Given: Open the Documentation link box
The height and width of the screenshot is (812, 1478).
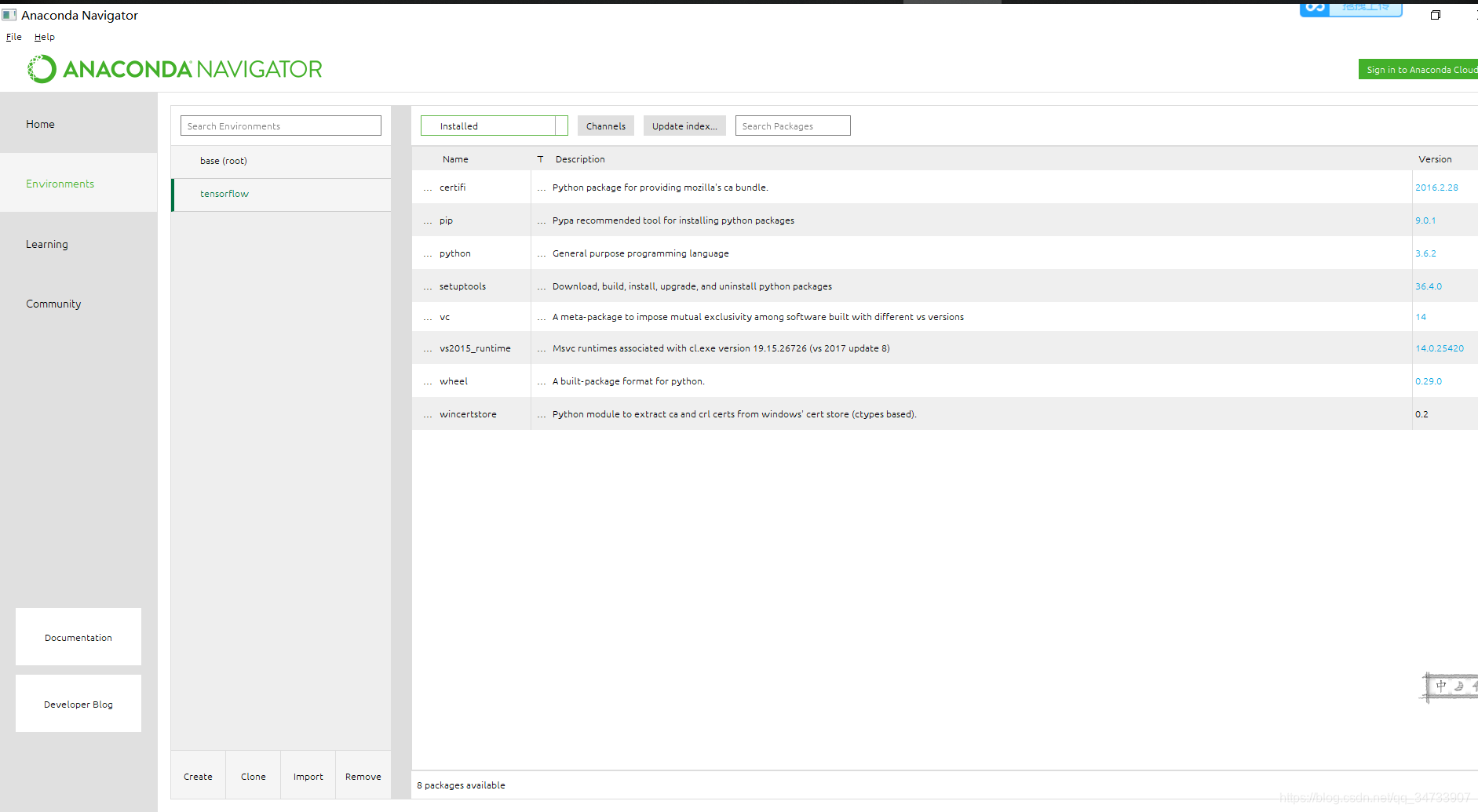Looking at the screenshot, I should (x=78, y=637).
